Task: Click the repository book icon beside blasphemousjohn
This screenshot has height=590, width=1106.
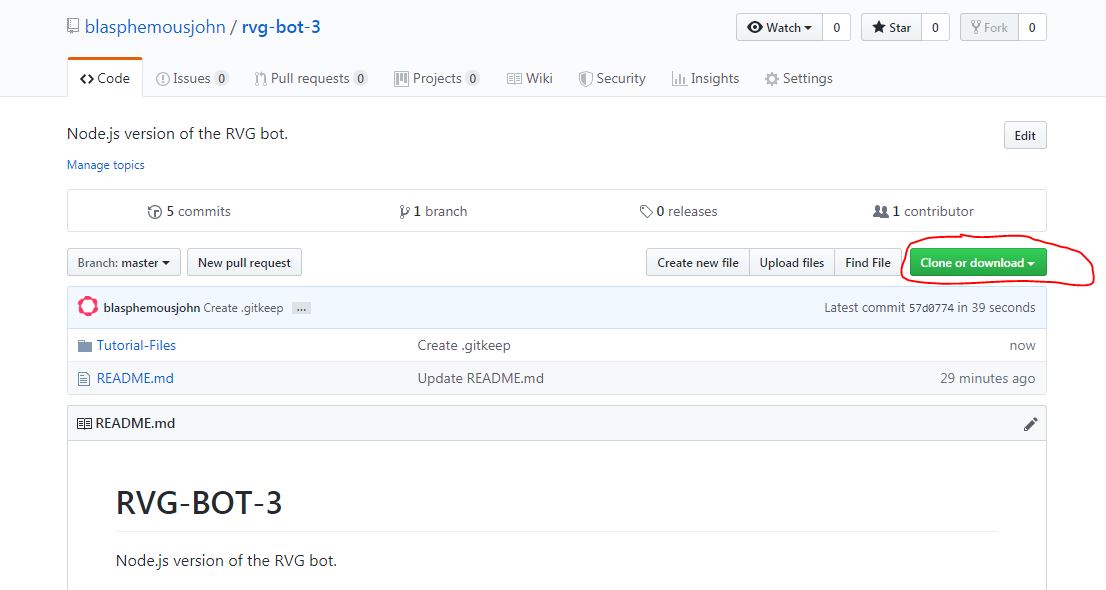Action: click(x=73, y=27)
